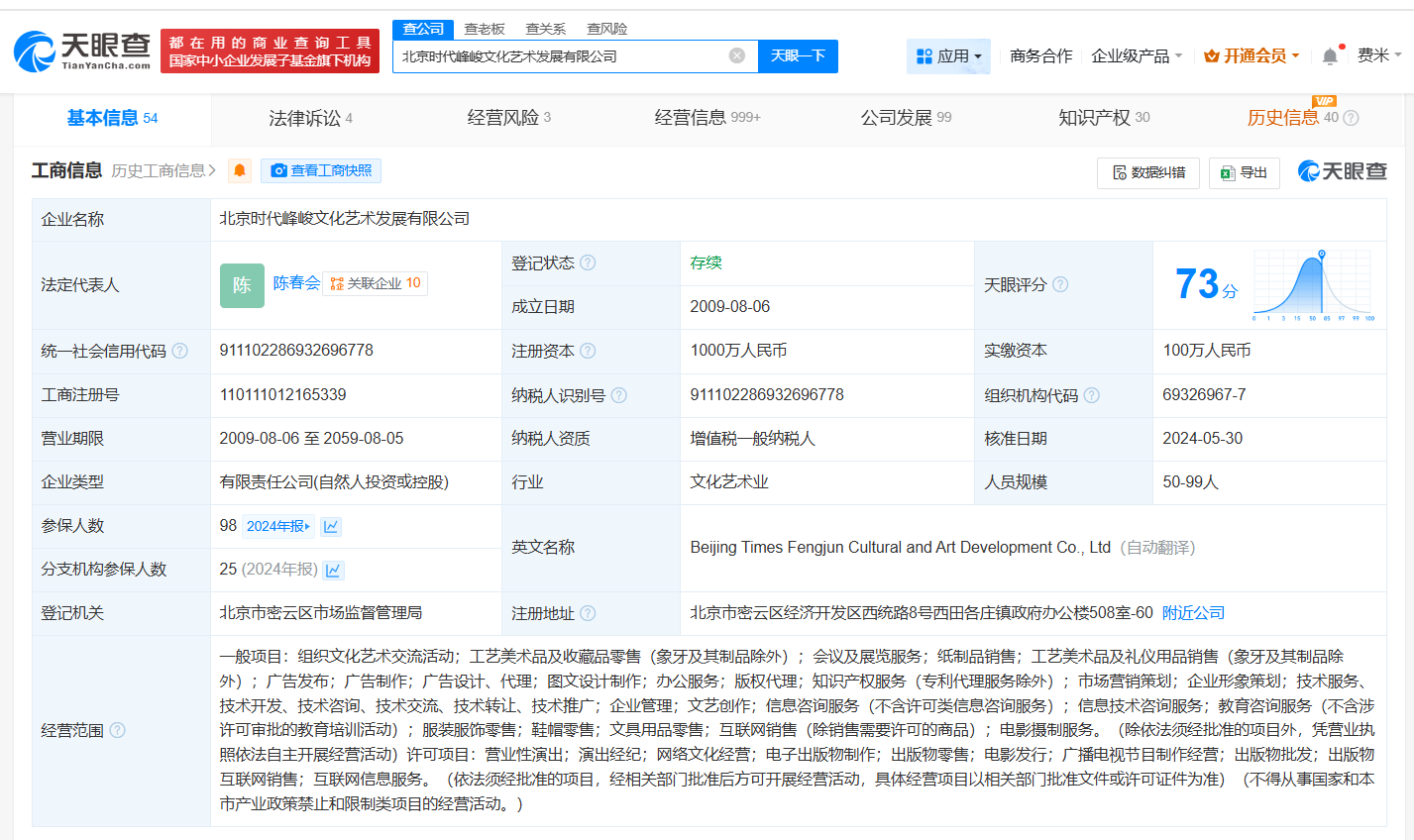Click the orange alert bell beside 历史工商信息
The image size is (1414, 840).
point(240,170)
